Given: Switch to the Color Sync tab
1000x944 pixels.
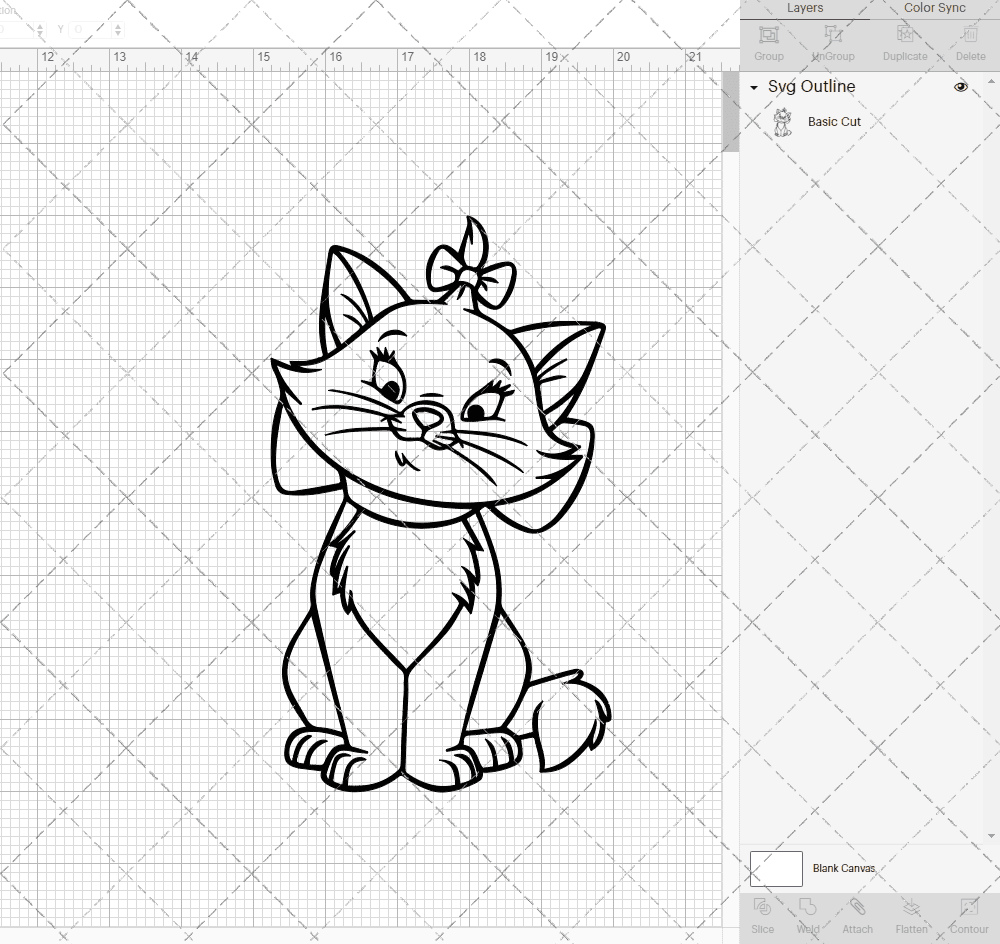Looking at the screenshot, I should tap(934, 8).
